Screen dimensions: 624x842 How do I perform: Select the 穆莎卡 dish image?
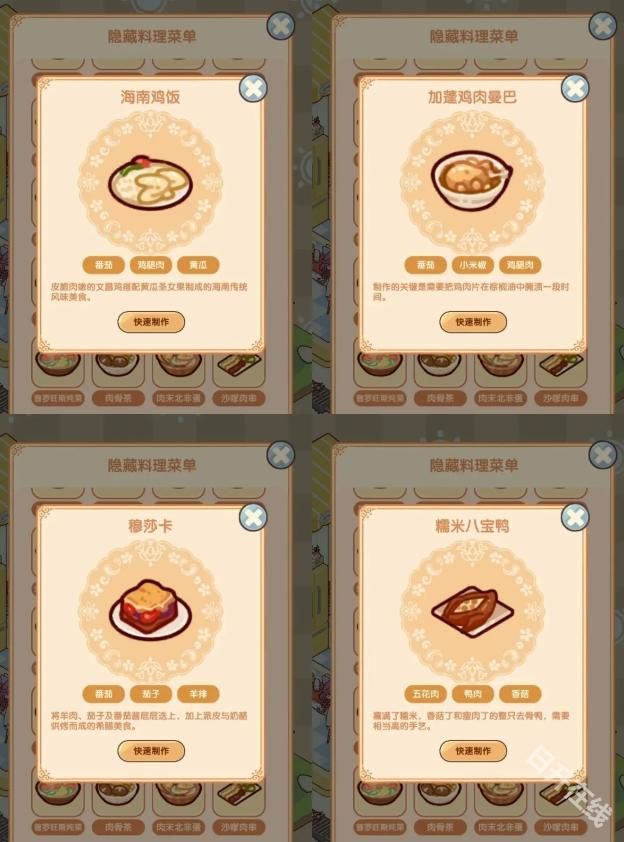point(150,609)
